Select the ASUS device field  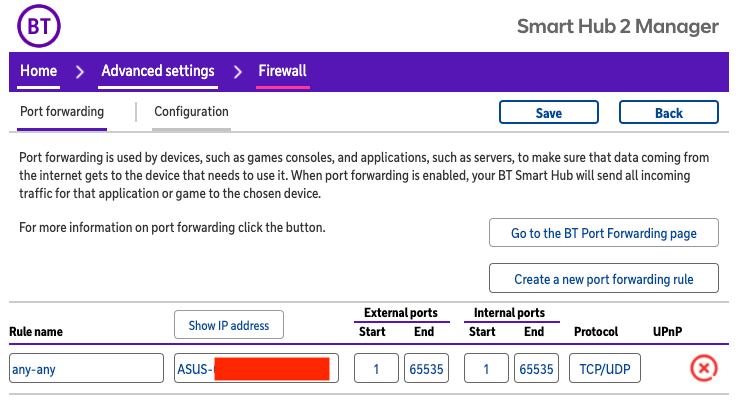coord(256,369)
